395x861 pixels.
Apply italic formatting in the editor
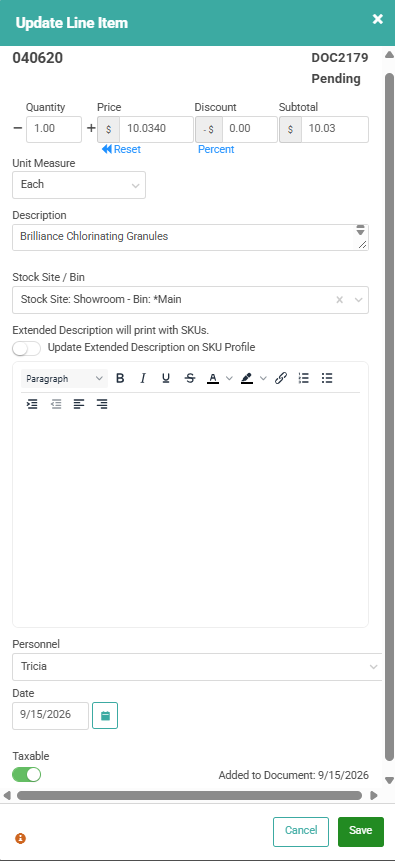click(x=143, y=378)
